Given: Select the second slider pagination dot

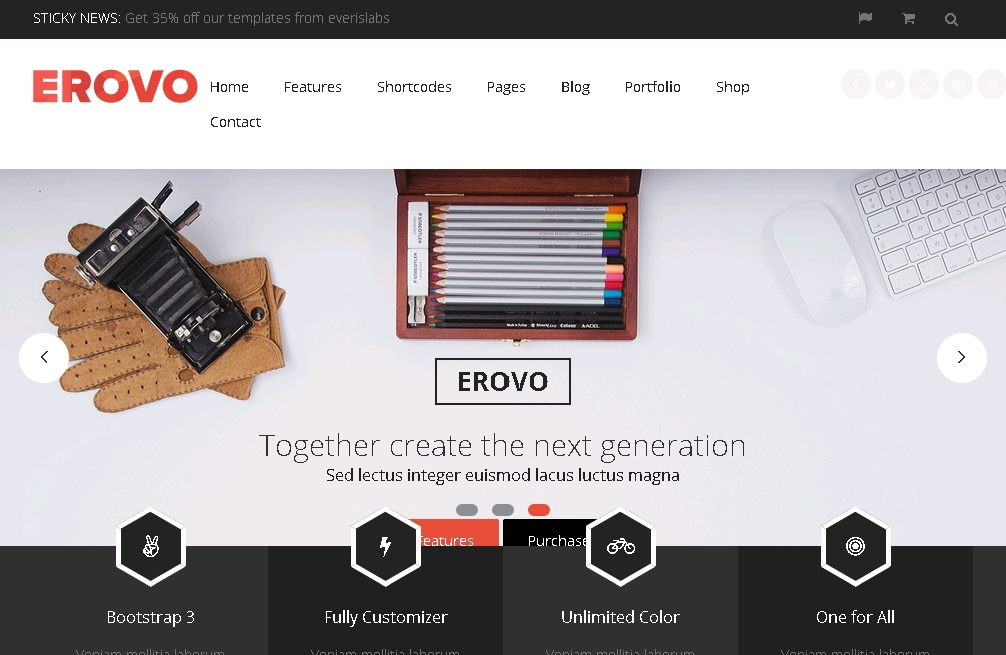Looking at the screenshot, I should click(x=502, y=510).
